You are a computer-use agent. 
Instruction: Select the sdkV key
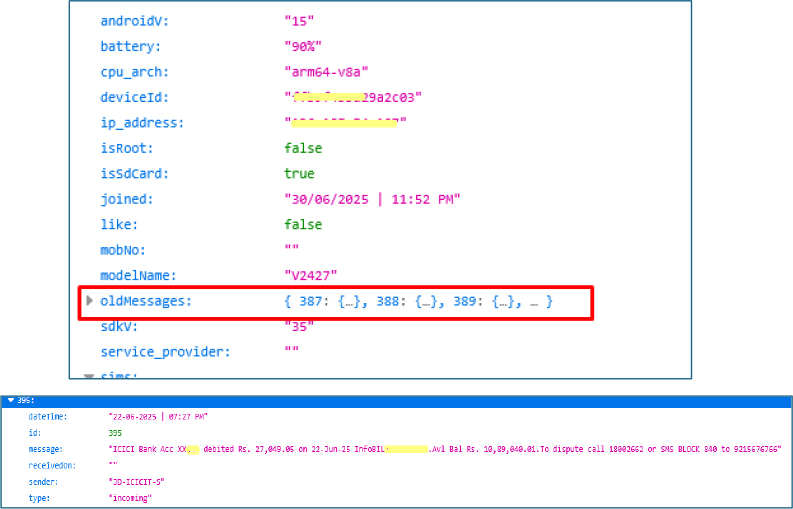[121, 326]
